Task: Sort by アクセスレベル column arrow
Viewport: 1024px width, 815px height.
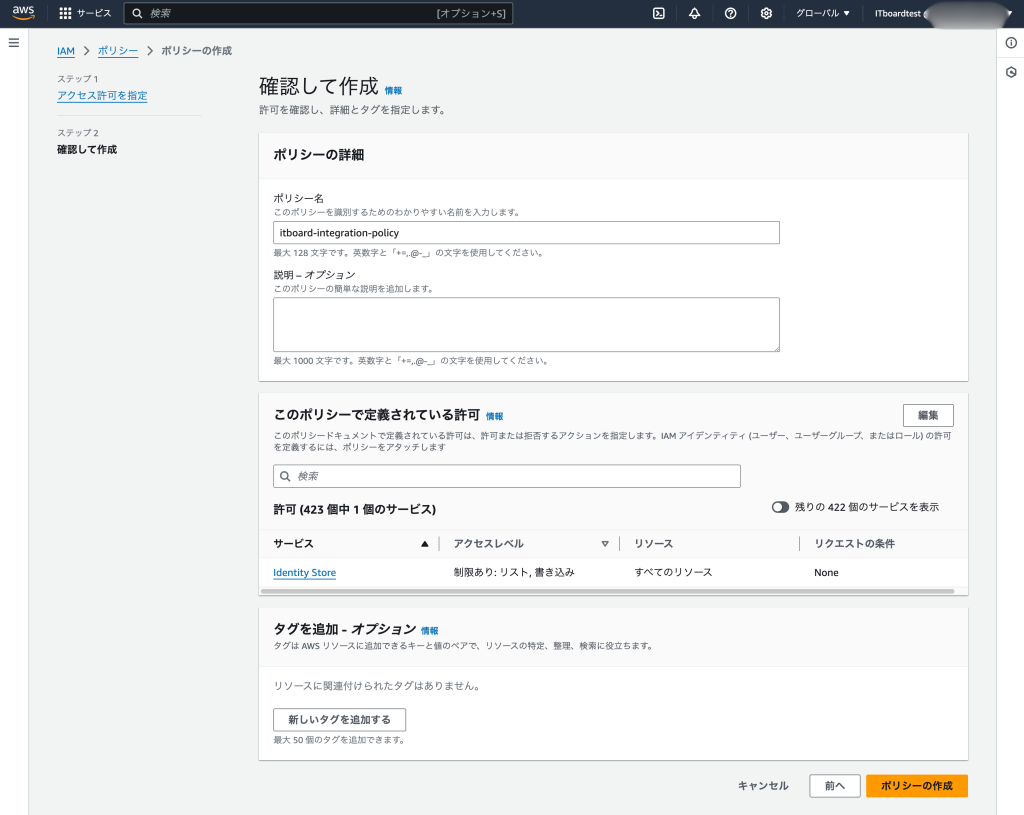Action: (605, 544)
